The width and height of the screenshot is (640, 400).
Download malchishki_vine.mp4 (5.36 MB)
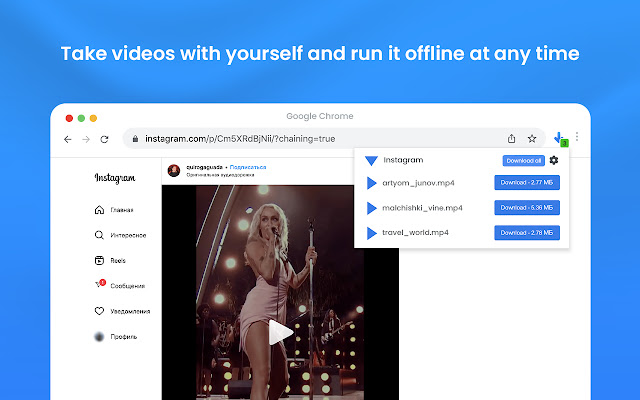527,208
